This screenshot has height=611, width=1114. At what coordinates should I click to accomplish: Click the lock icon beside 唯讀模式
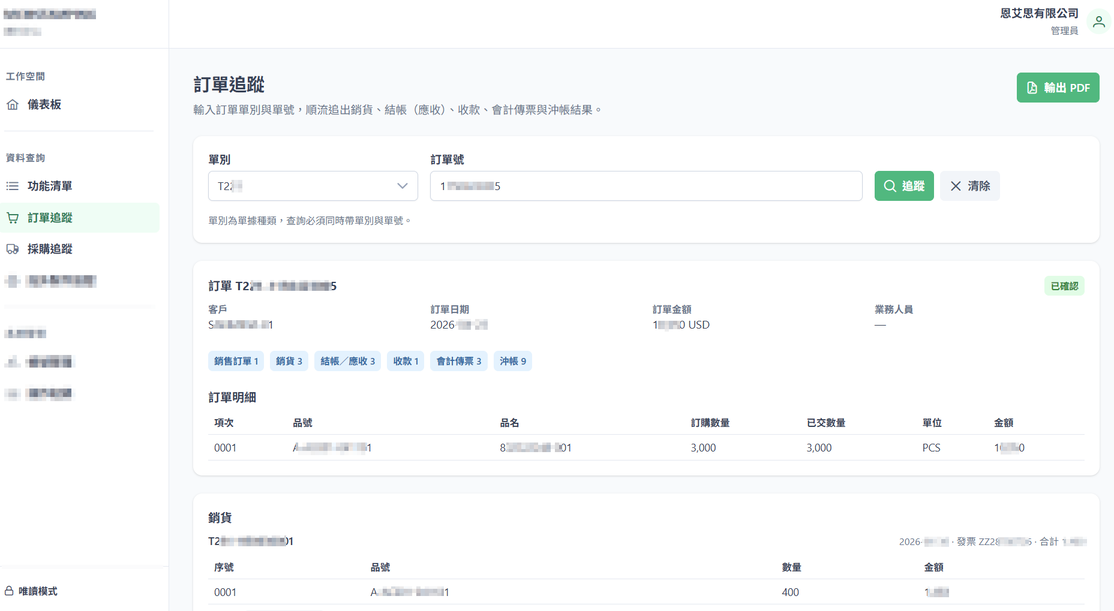9,591
